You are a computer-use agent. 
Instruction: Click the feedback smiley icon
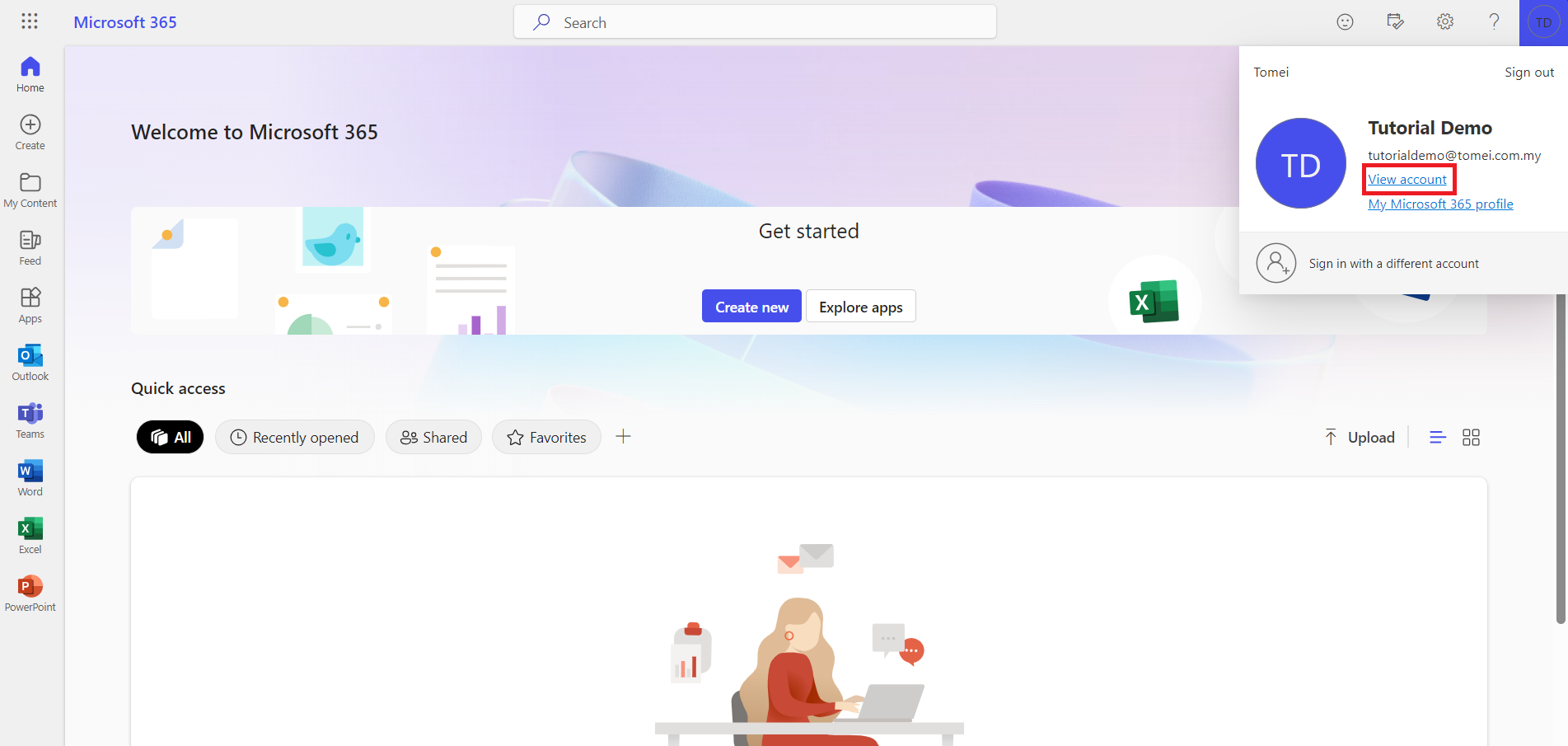coord(1345,22)
